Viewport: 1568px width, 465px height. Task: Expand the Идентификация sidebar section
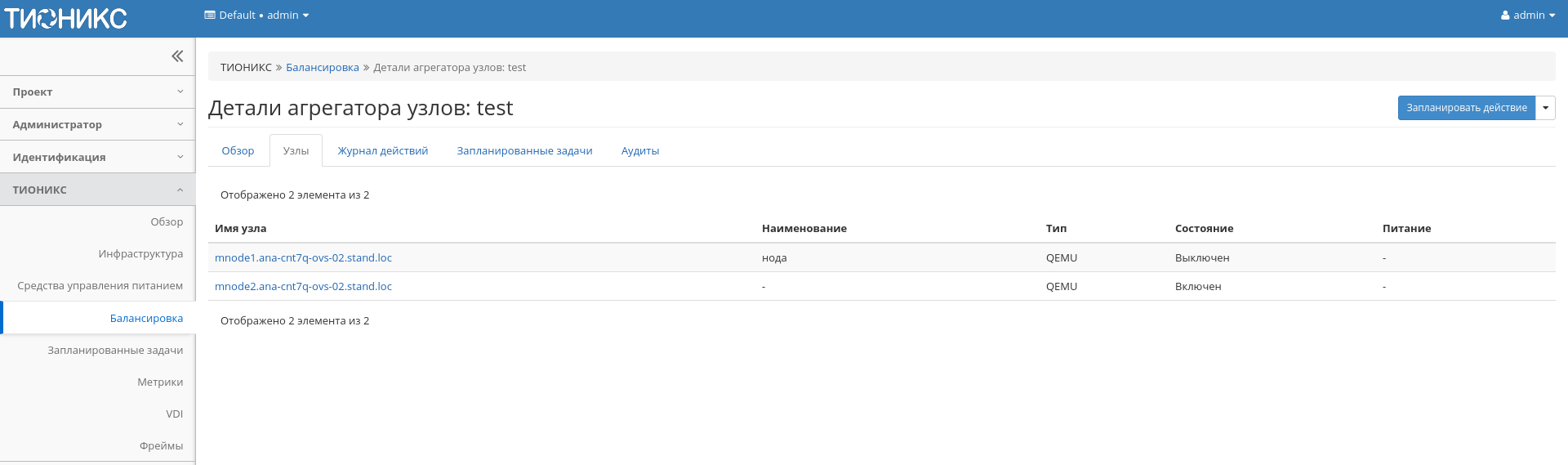point(97,158)
